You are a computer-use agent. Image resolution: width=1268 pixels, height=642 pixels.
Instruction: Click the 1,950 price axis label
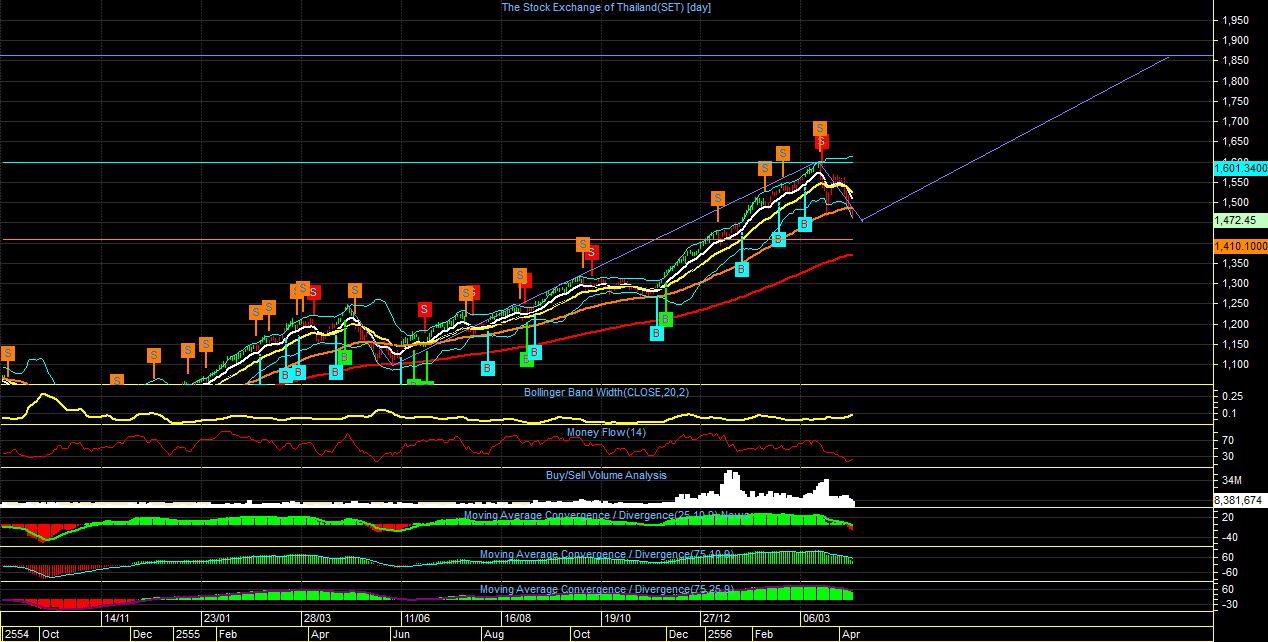point(1235,20)
